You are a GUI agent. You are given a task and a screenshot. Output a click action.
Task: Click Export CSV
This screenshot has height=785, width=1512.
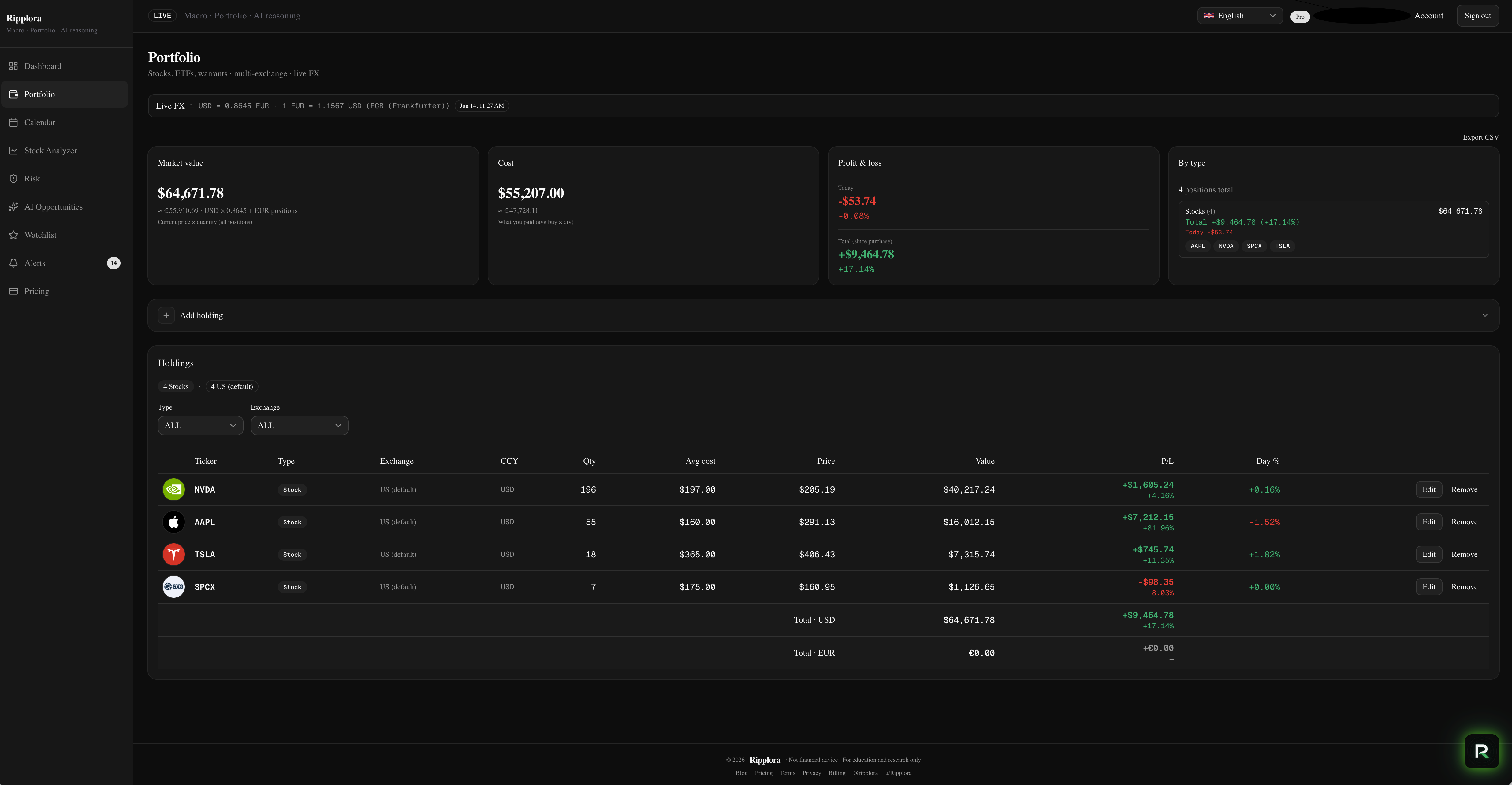1480,137
